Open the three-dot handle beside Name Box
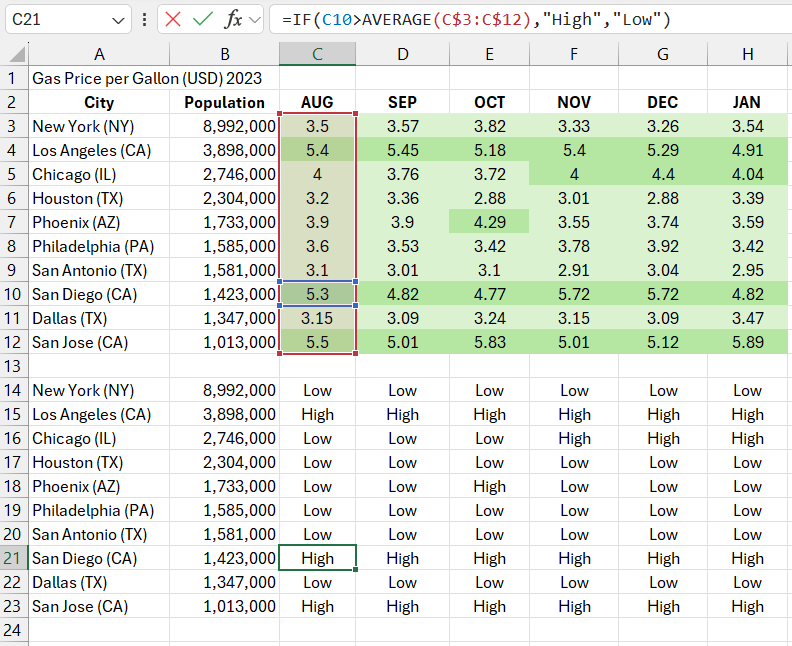 [x=144, y=20]
